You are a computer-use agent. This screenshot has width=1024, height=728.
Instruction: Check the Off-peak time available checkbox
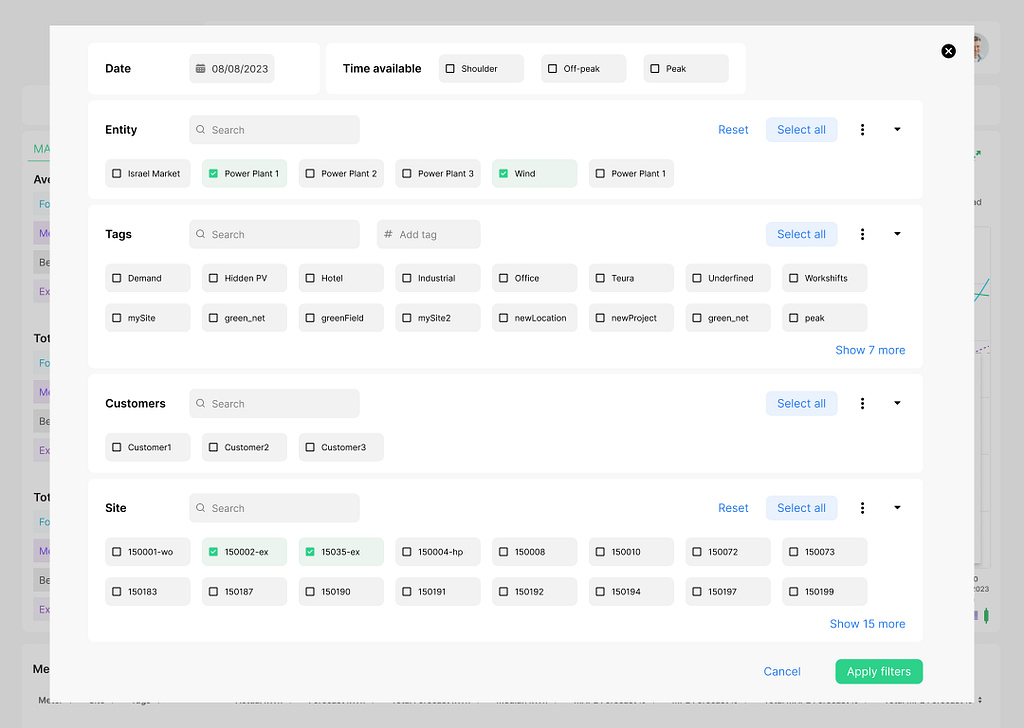coord(552,68)
